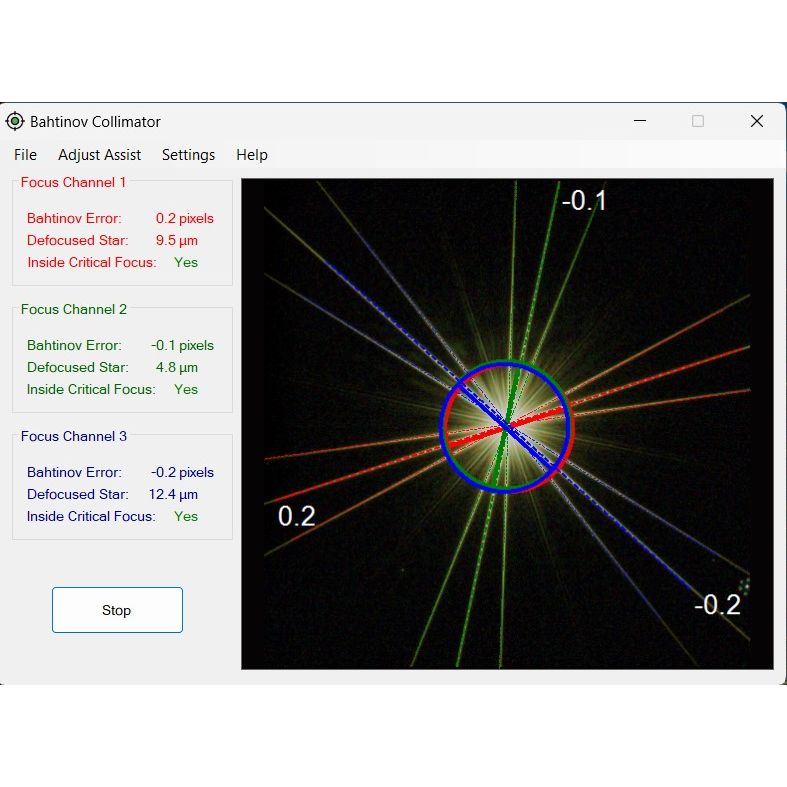Screen dimensions: 787x787
Task: Click the Bahtinov Collimator app icon
Action: 15,121
